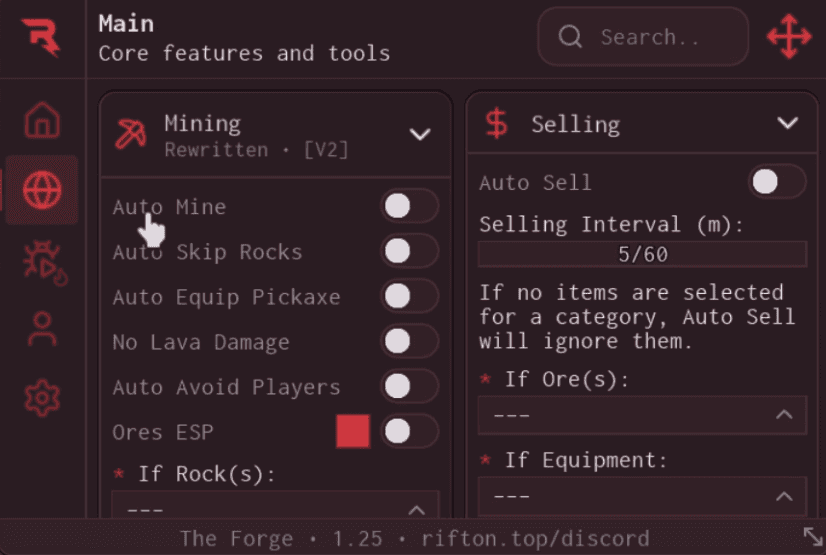The width and height of the screenshot is (826, 555).
Task: Click the Rifton R logo icon
Action: tap(41, 37)
